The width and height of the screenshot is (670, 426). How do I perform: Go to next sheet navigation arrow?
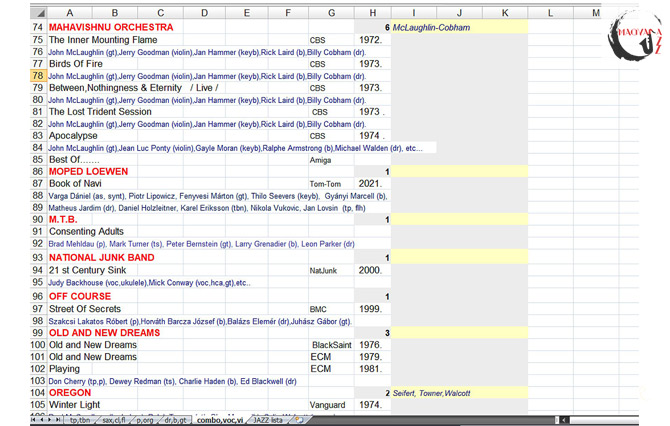[50, 420]
